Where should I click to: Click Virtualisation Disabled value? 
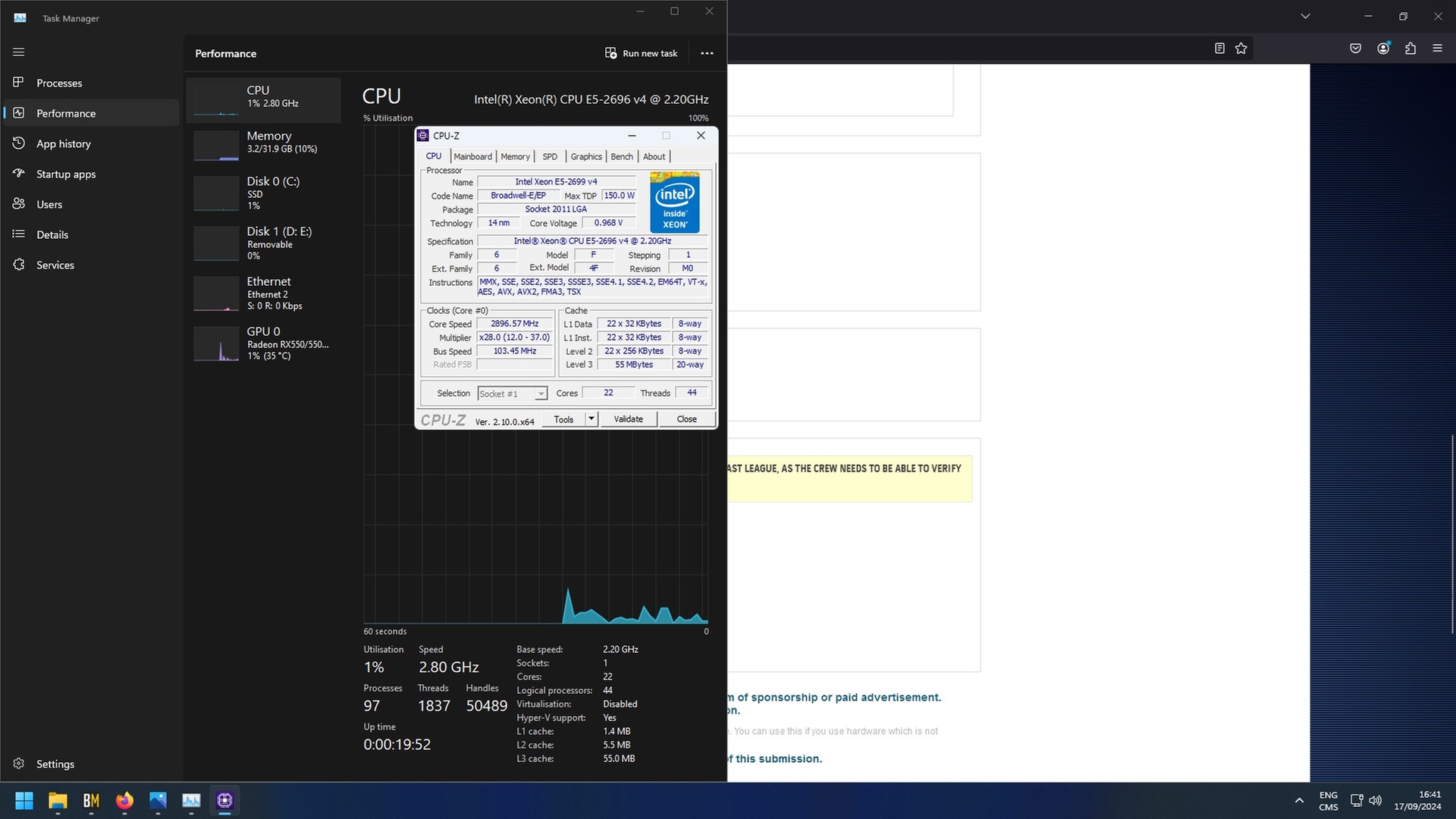click(x=620, y=704)
